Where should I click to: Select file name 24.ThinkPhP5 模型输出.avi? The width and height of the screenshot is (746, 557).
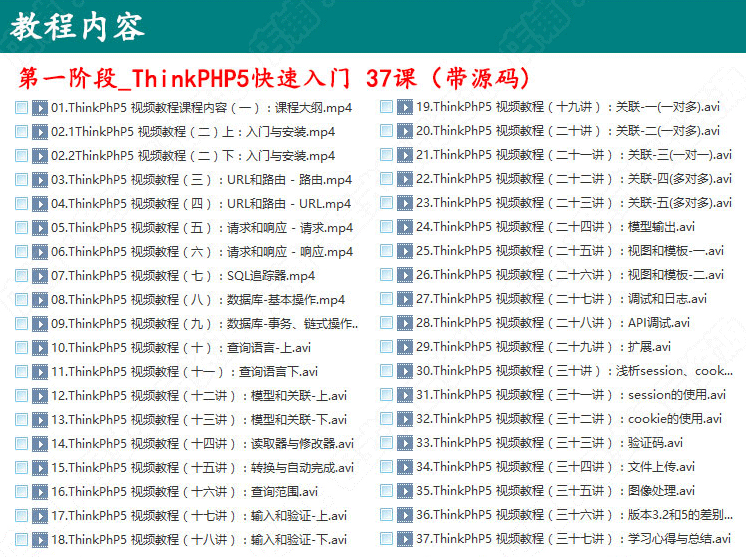(x=555, y=227)
